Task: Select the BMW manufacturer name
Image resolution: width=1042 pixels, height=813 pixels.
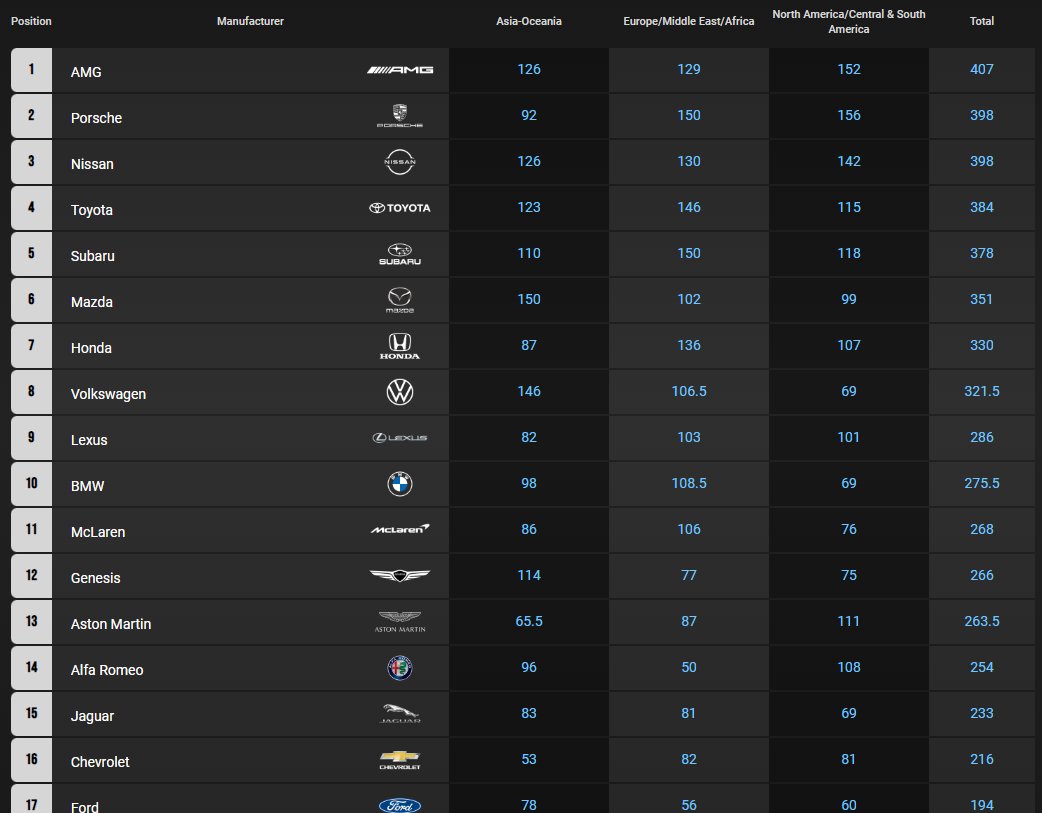Action: point(87,486)
